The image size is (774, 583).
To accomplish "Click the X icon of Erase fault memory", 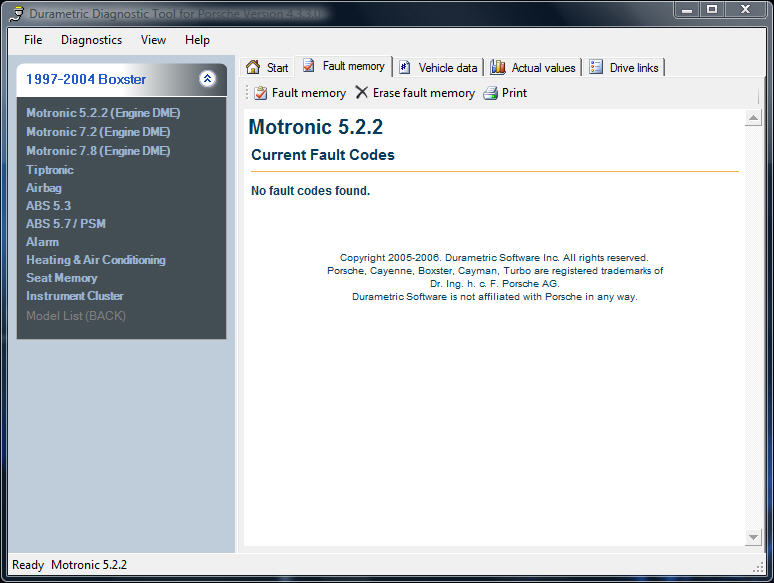I will 361,92.
